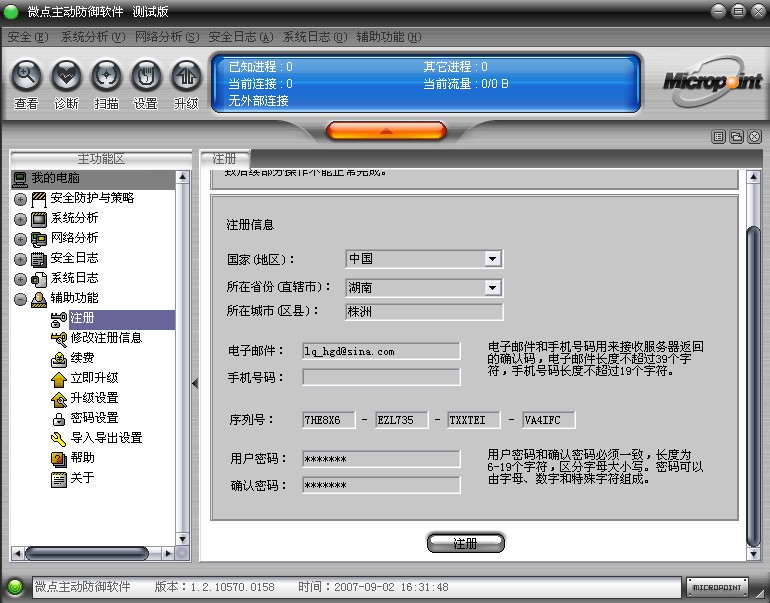The image size is (770, 603).
Task: Expand 安全防护与策略 tree node
Action: pyautogui.click(x=20, y=199)
